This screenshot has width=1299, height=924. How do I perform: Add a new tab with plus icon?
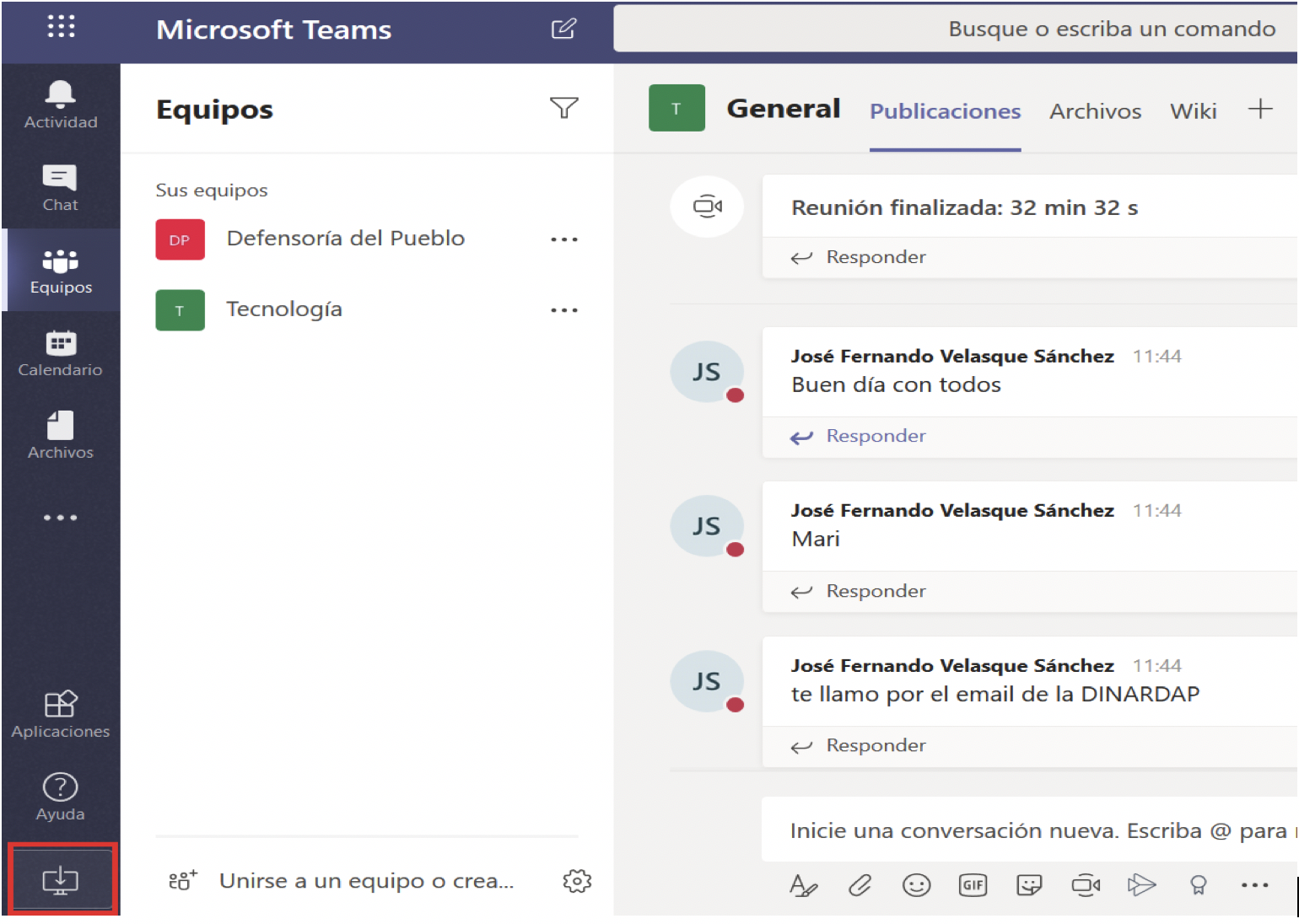coord(1260,109)
